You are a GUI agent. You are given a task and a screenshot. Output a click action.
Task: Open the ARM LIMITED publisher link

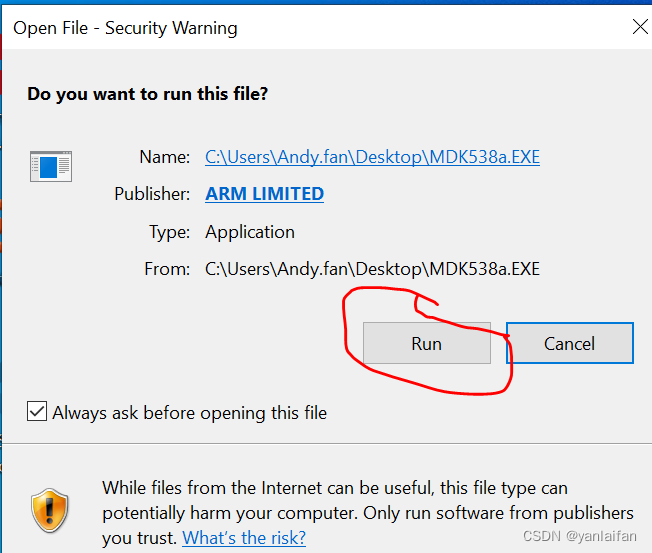point(264,194)
